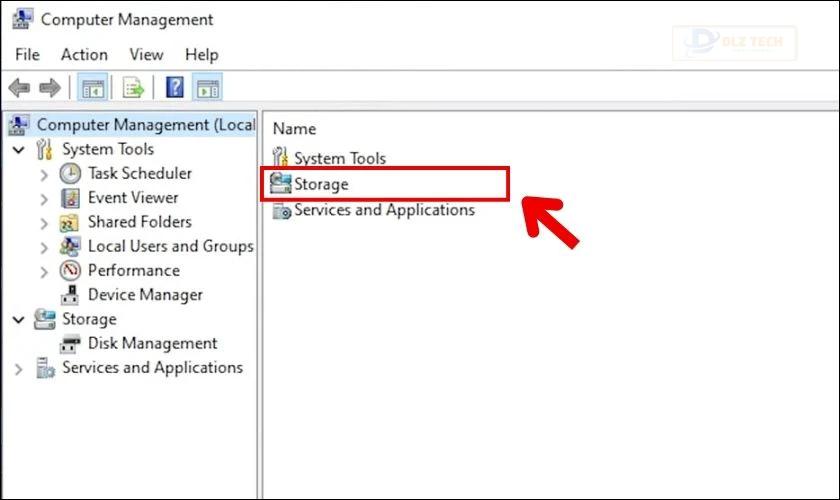
Task: Open the File menu
Action: [x=27, y=55]
